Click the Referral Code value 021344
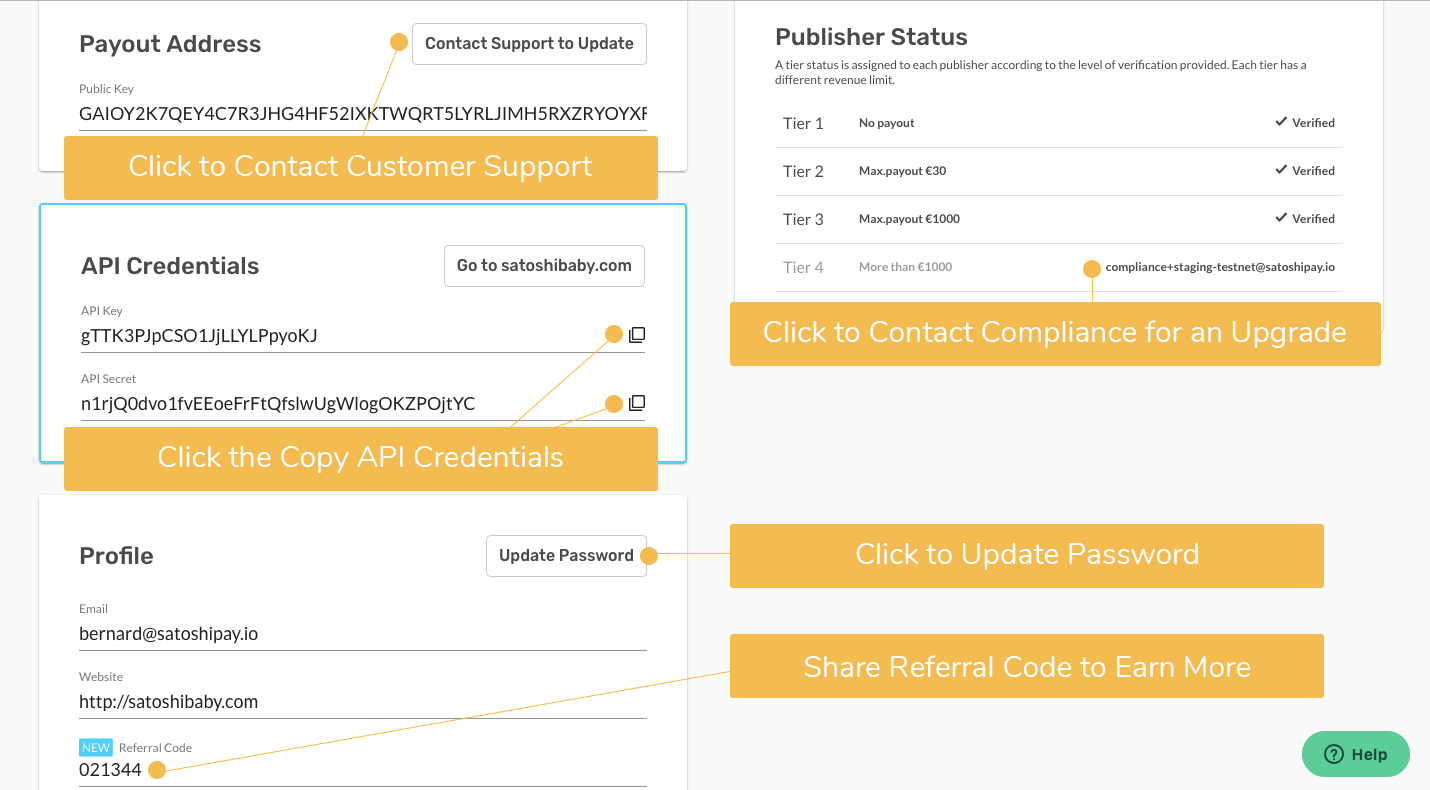 110,770
